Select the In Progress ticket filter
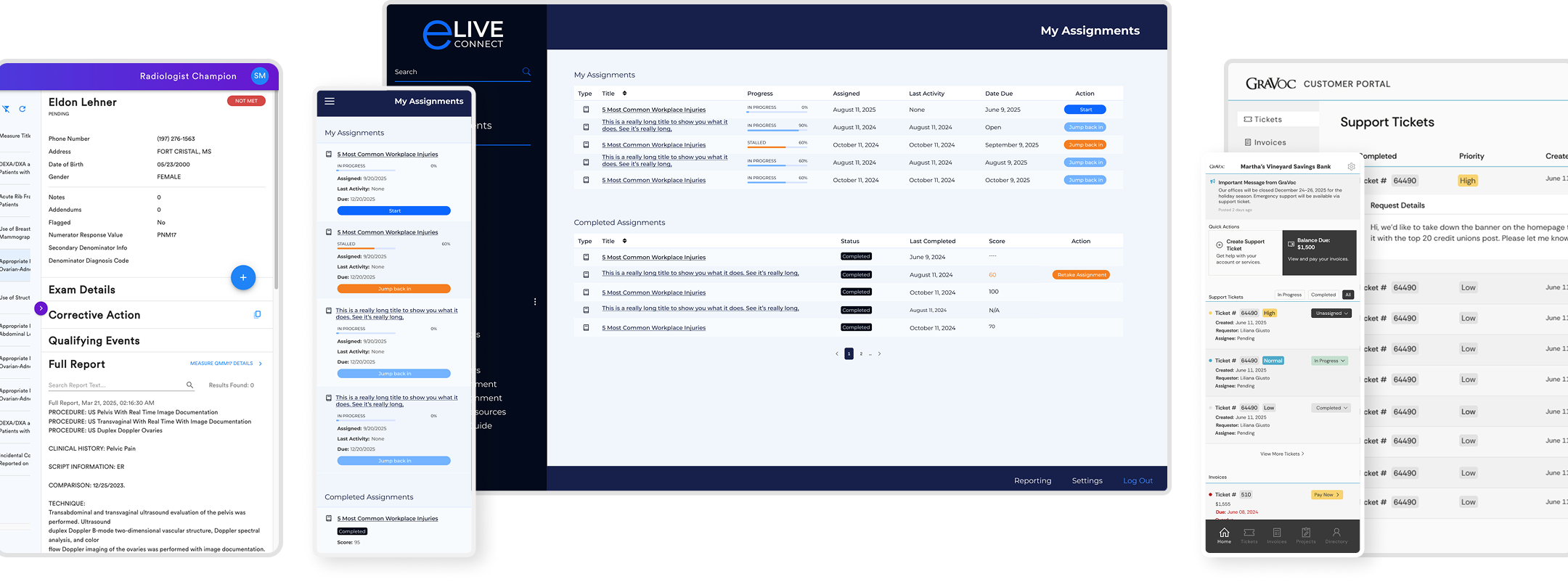 (1289, 295)
